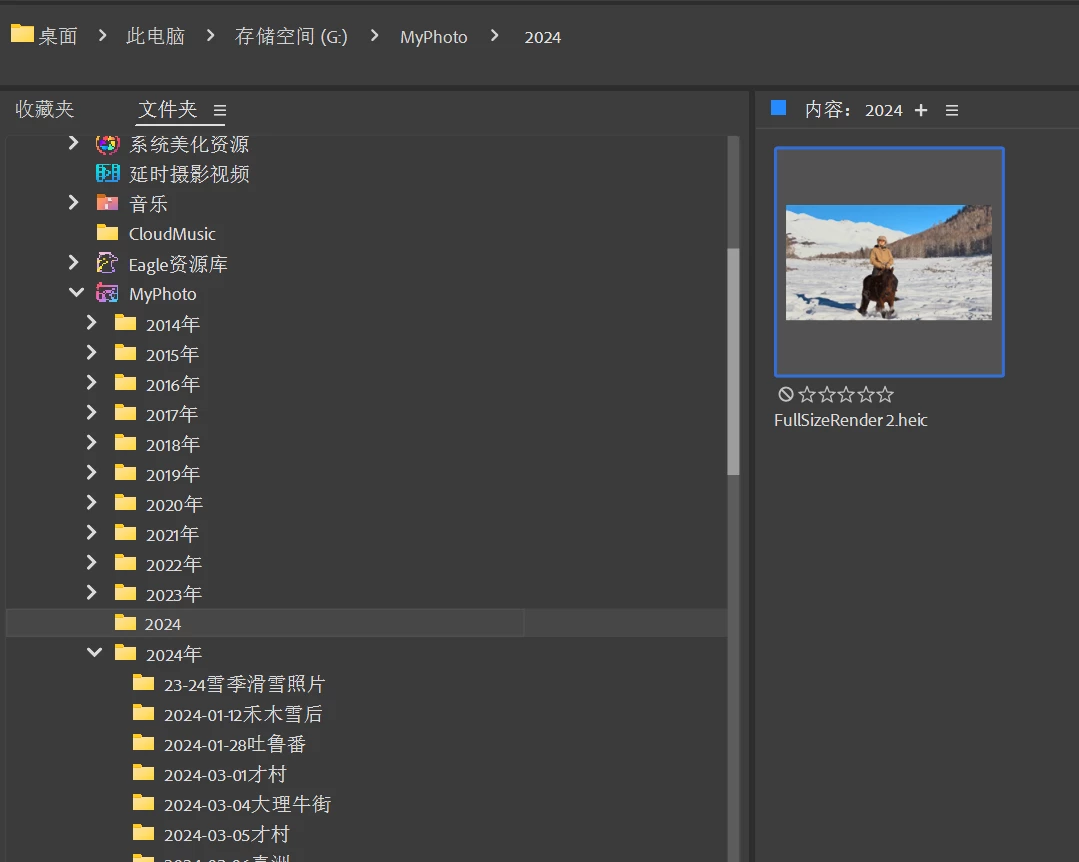Expand the 2021年 folder

pos(92,532)
